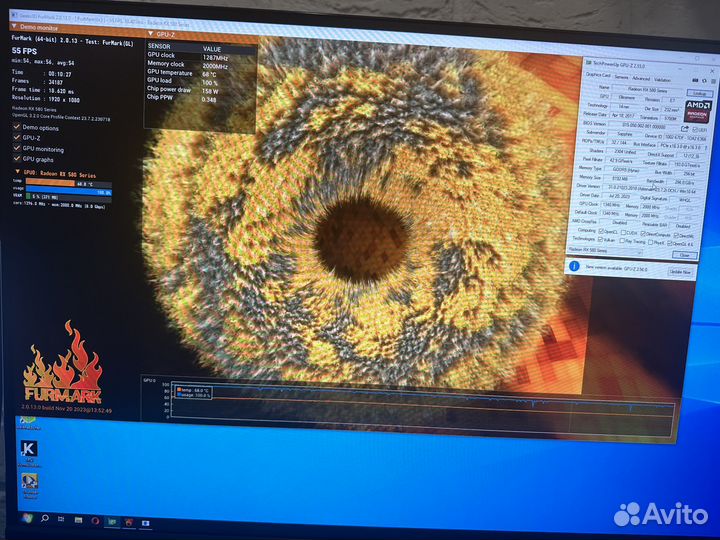
Task: Click the Close button in GPU-Z
Action: [x=684, y=255]
